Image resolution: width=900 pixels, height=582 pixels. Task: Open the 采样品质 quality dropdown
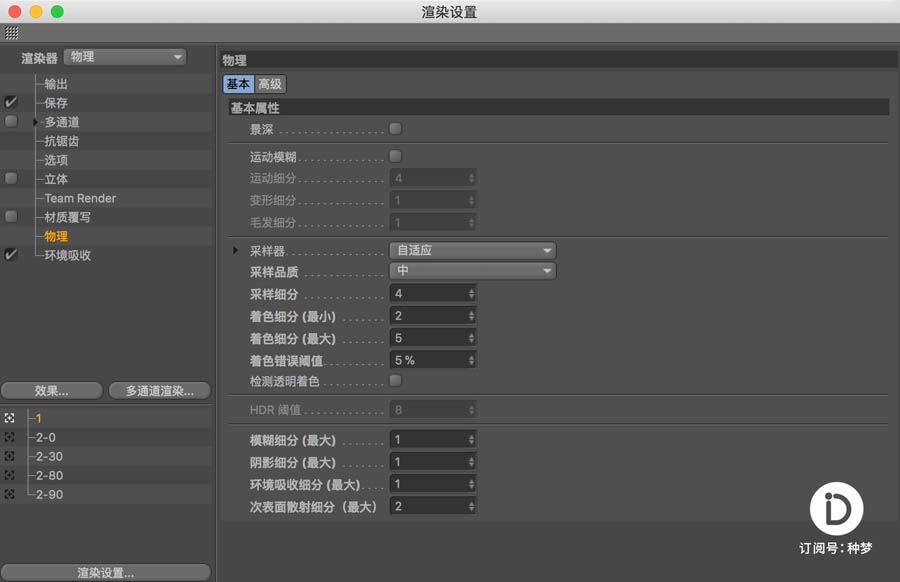[x=472, y=271]
